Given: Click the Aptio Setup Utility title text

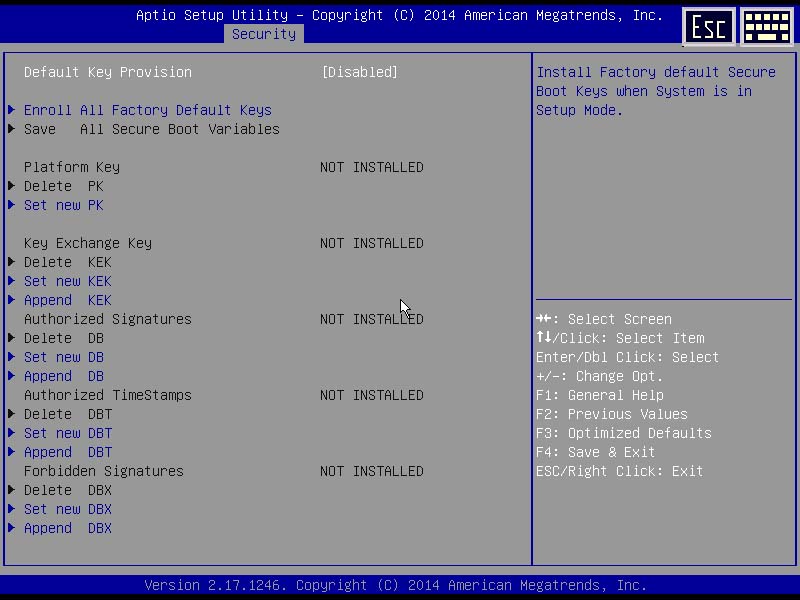Looking at the screenshot, I should point(399,15).
